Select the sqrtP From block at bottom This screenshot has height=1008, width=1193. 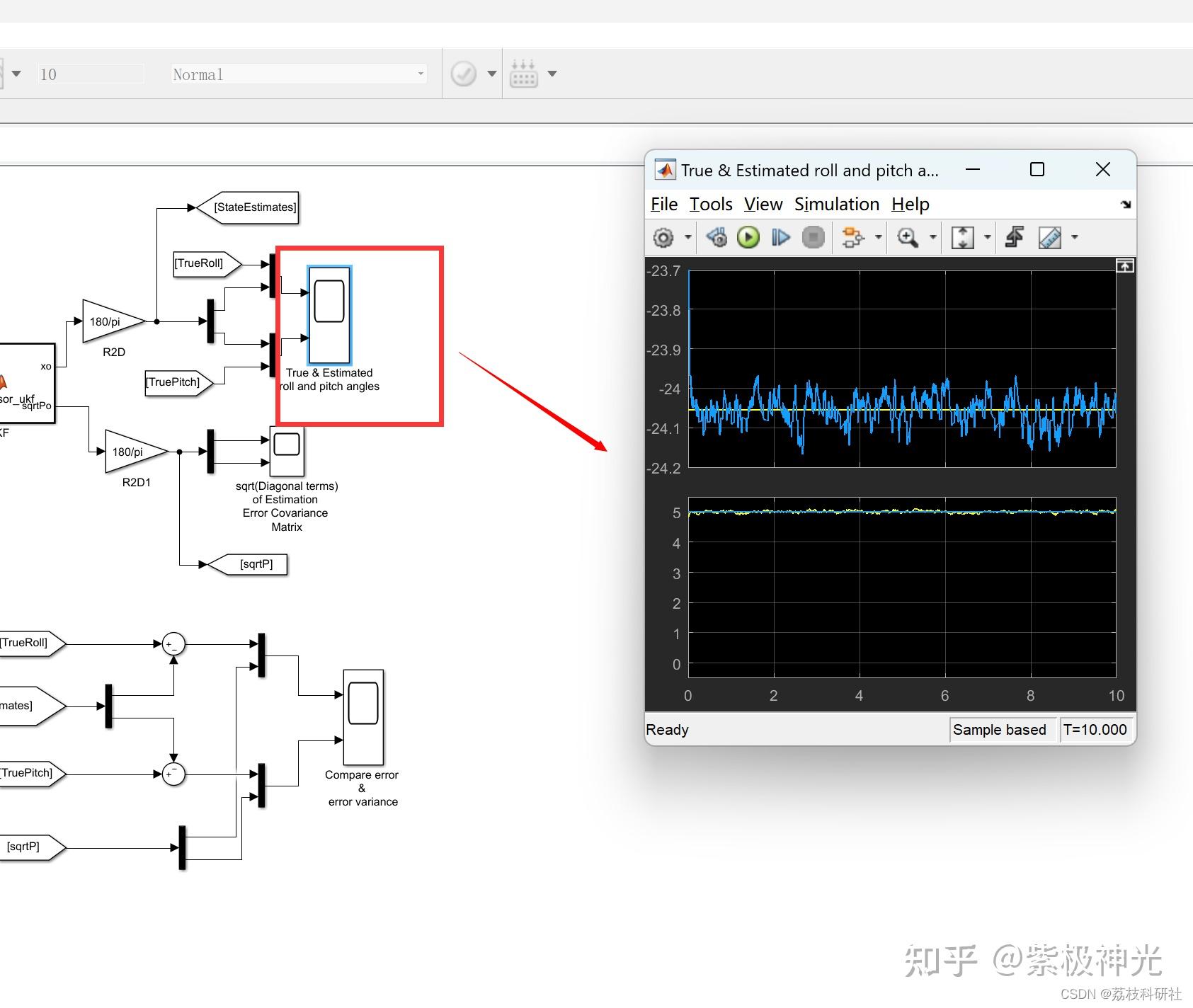click(x=33, y=847)
